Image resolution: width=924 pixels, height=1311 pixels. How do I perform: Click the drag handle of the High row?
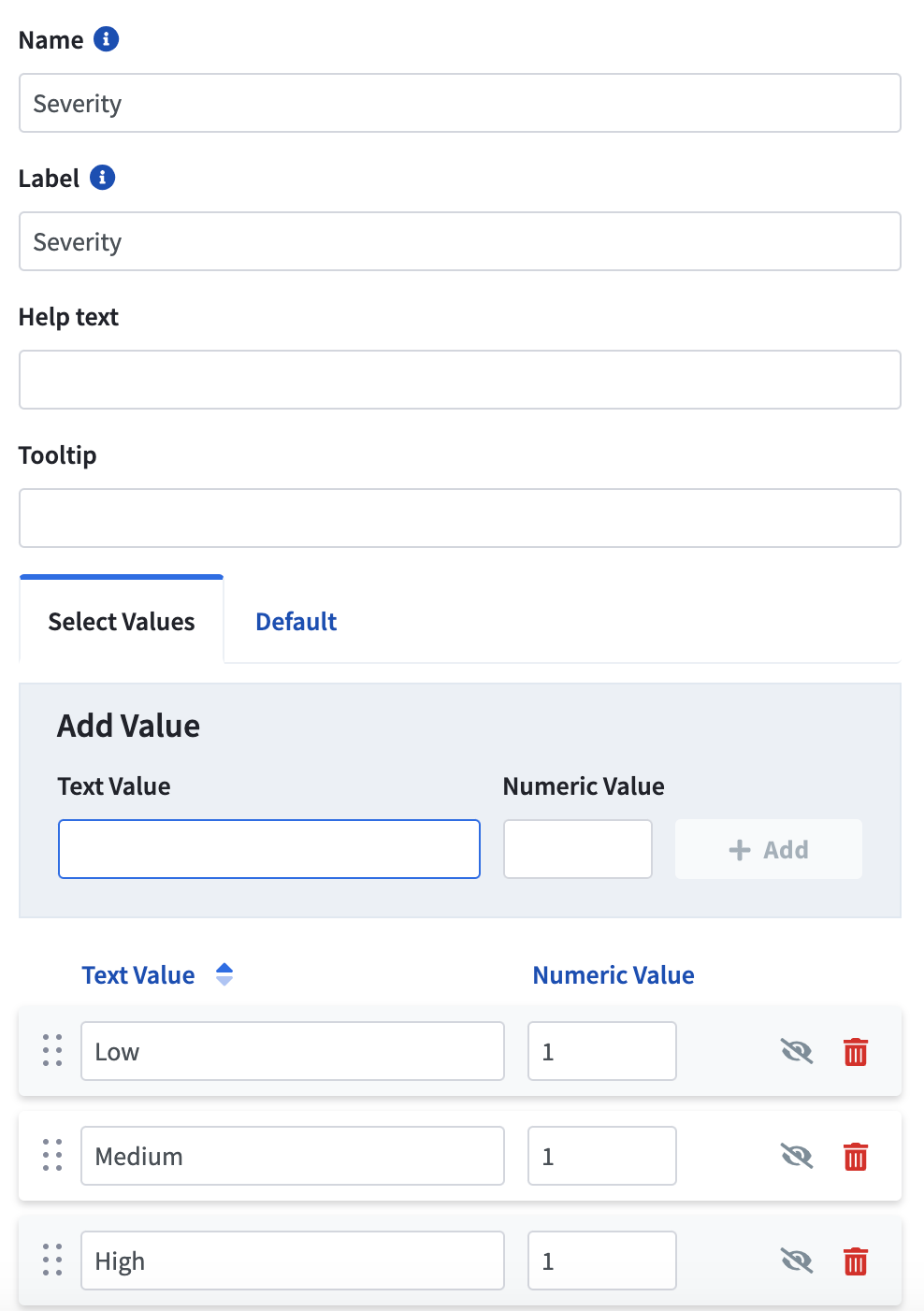52,1261
